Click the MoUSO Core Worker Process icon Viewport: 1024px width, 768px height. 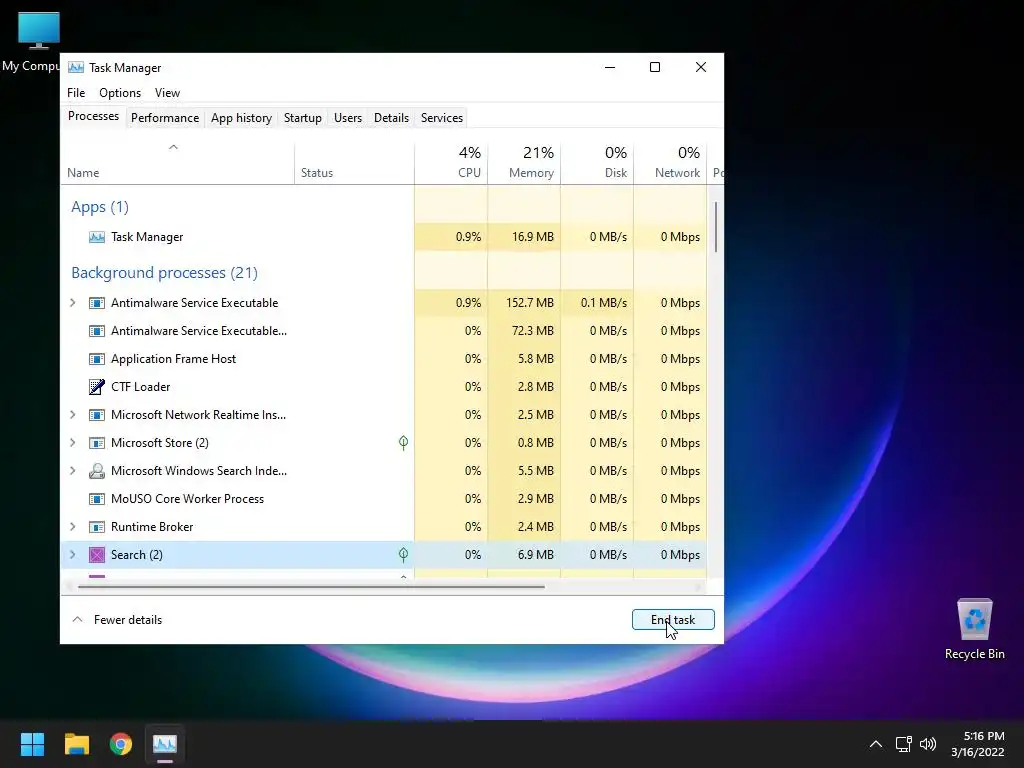point(97,499)
